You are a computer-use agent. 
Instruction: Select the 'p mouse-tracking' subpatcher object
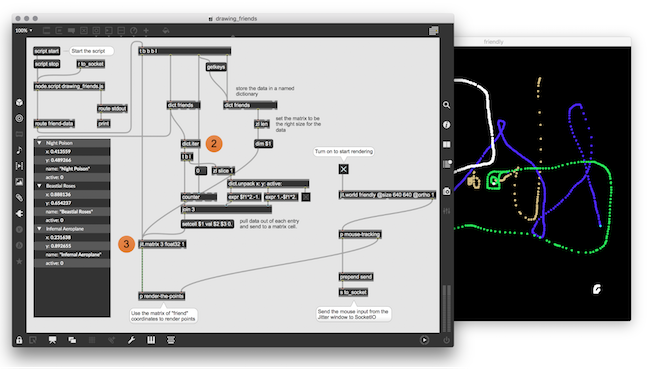pyautogui.click(x=360, y=235)
